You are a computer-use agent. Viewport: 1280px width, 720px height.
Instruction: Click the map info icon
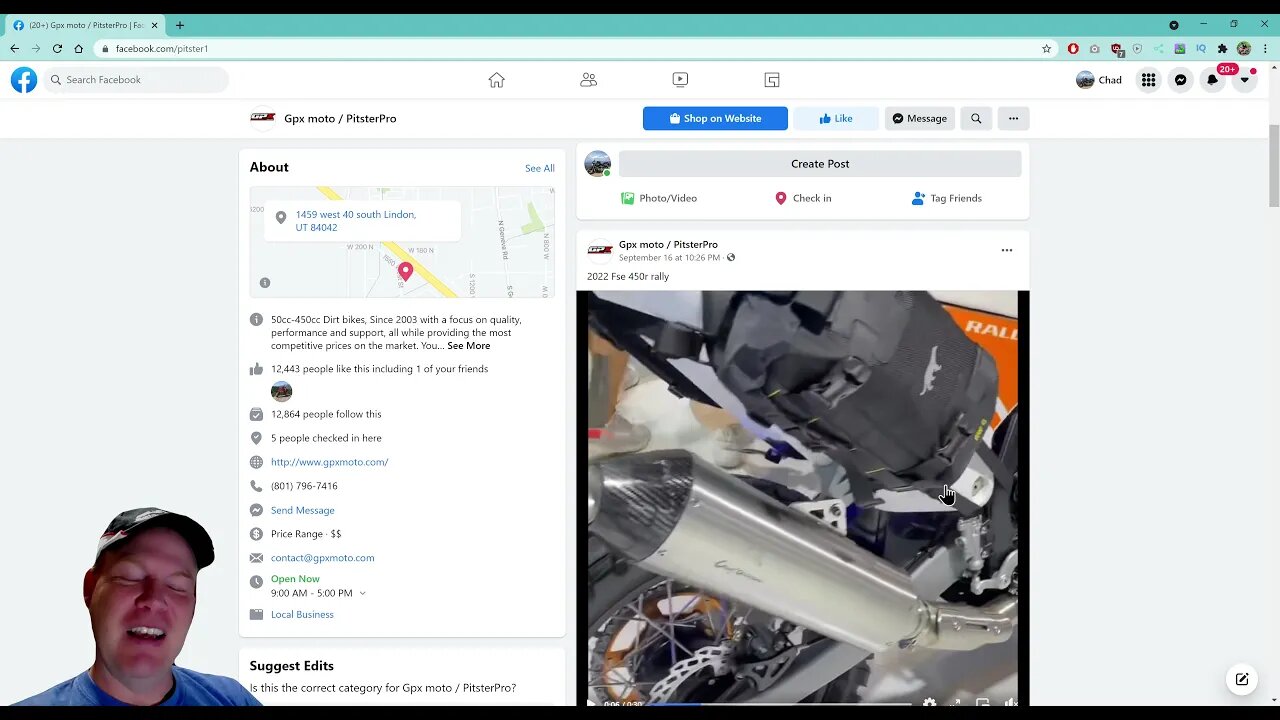tap(265, 283)
